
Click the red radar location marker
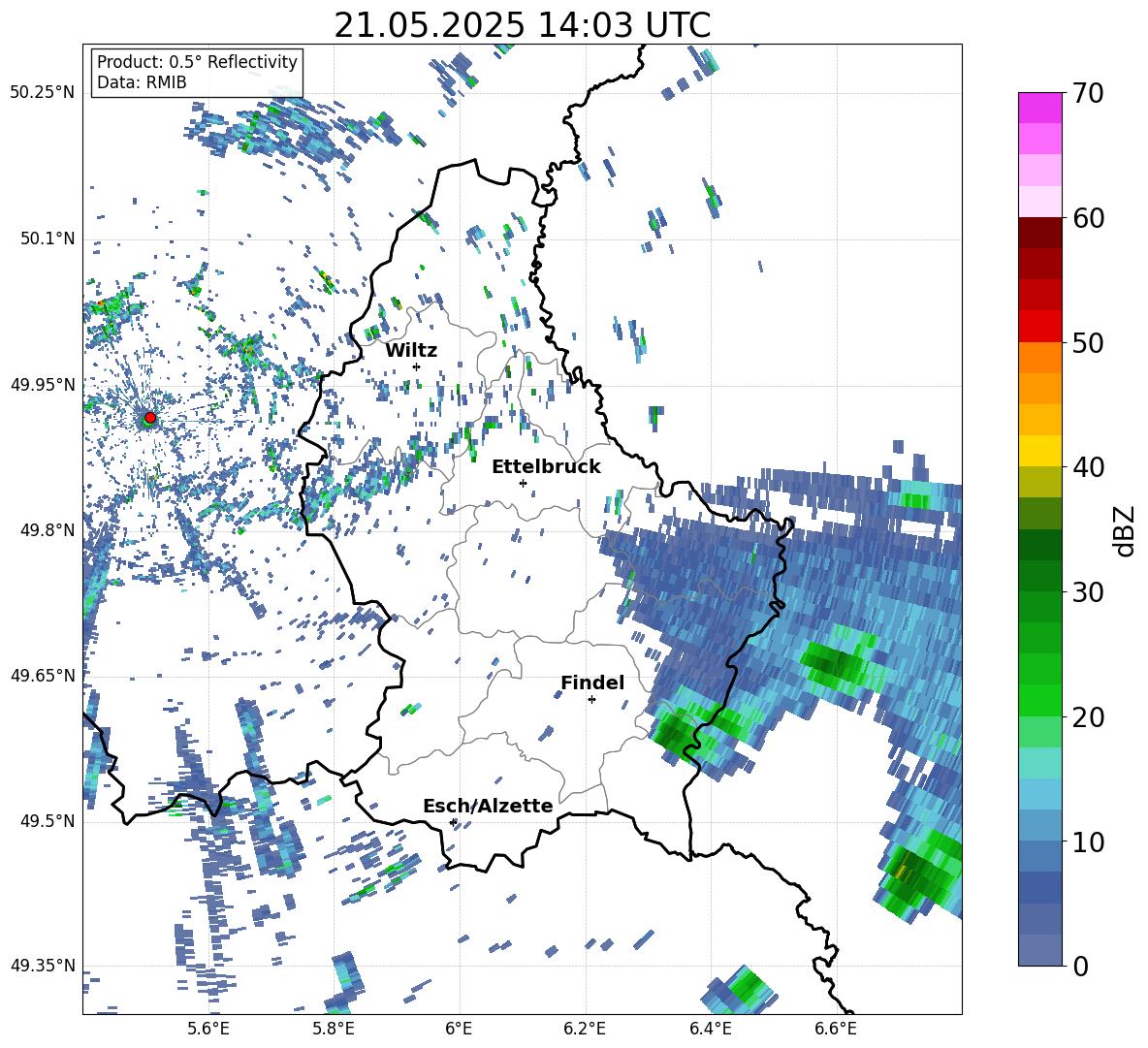pos(150,418)
